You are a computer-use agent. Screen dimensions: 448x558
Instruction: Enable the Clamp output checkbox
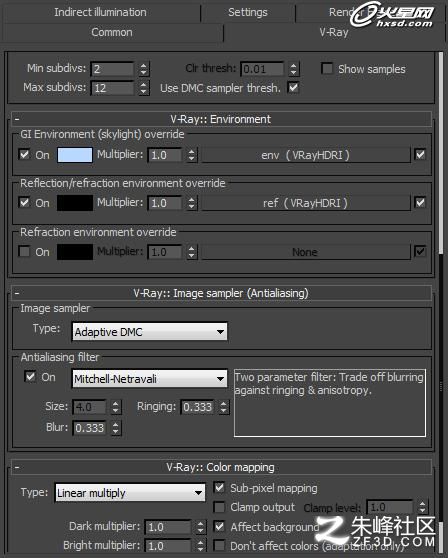[x=219, y=507]
